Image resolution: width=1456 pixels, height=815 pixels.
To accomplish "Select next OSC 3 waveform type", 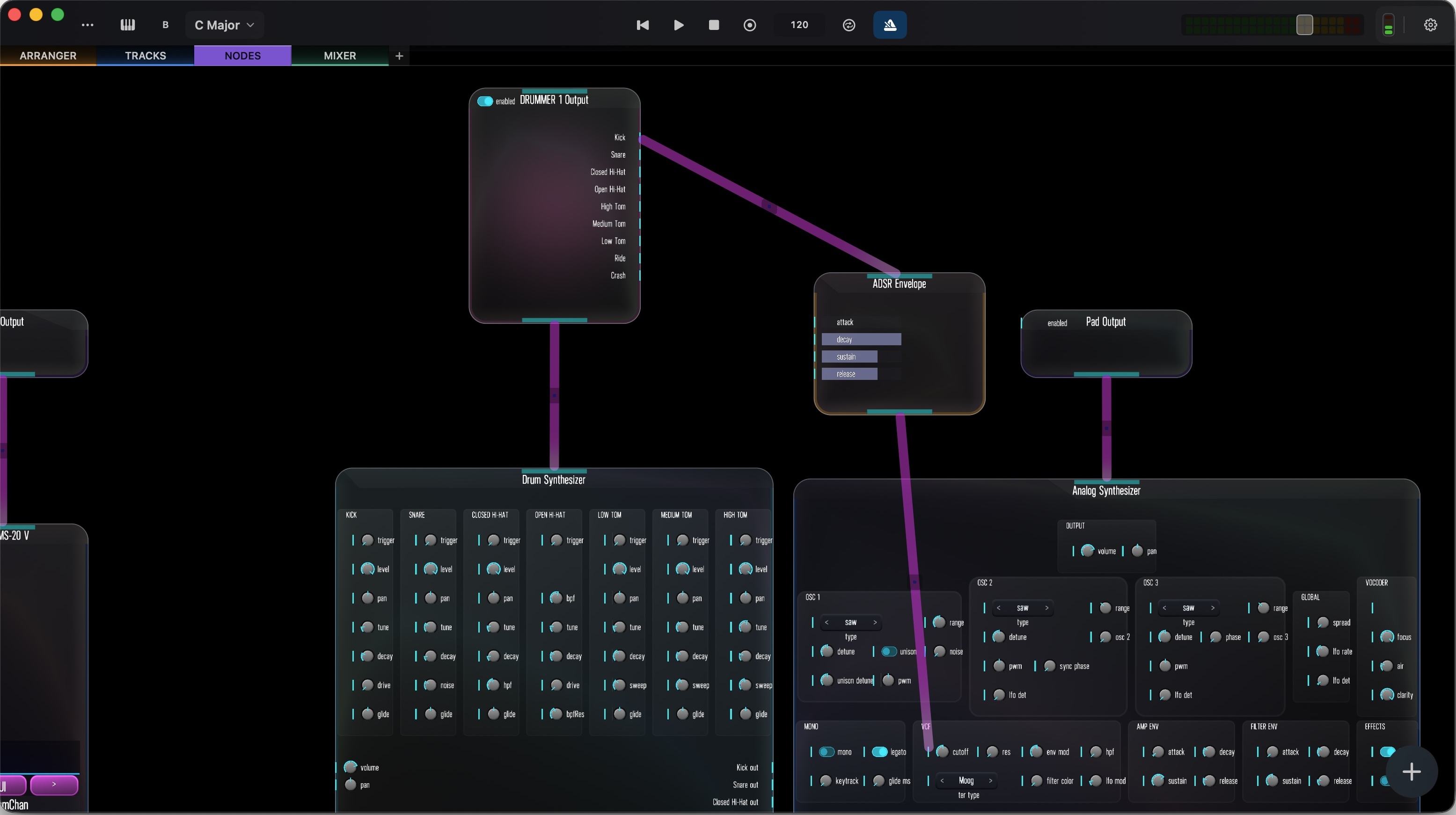I will coord(1213,608).
